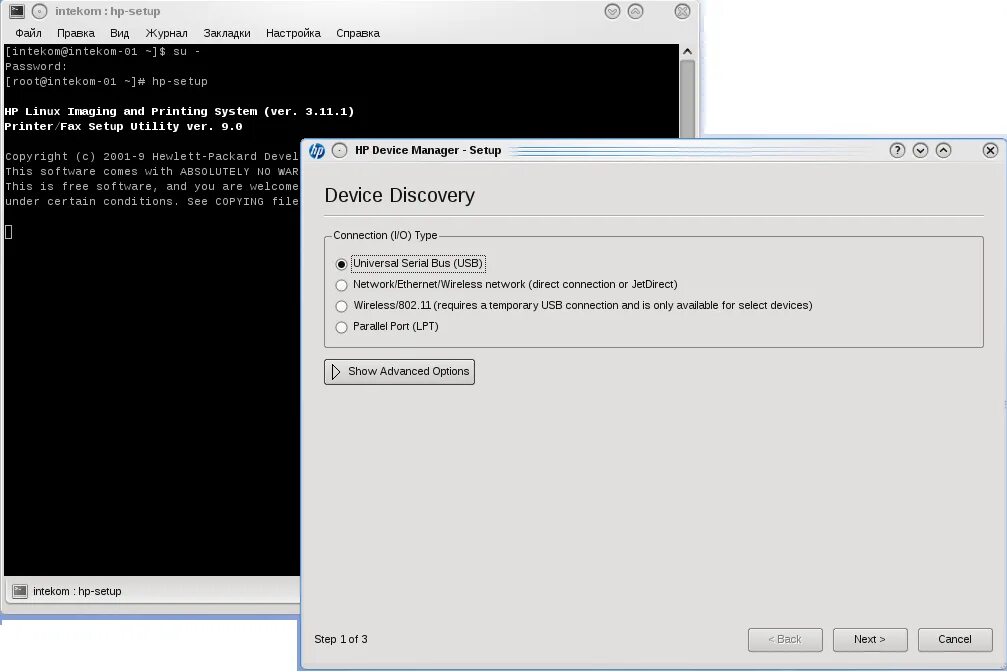This screenshot has height=672, width=1007.
Task: Open the Вид menu in terminal
Action: tap(119, 33)
